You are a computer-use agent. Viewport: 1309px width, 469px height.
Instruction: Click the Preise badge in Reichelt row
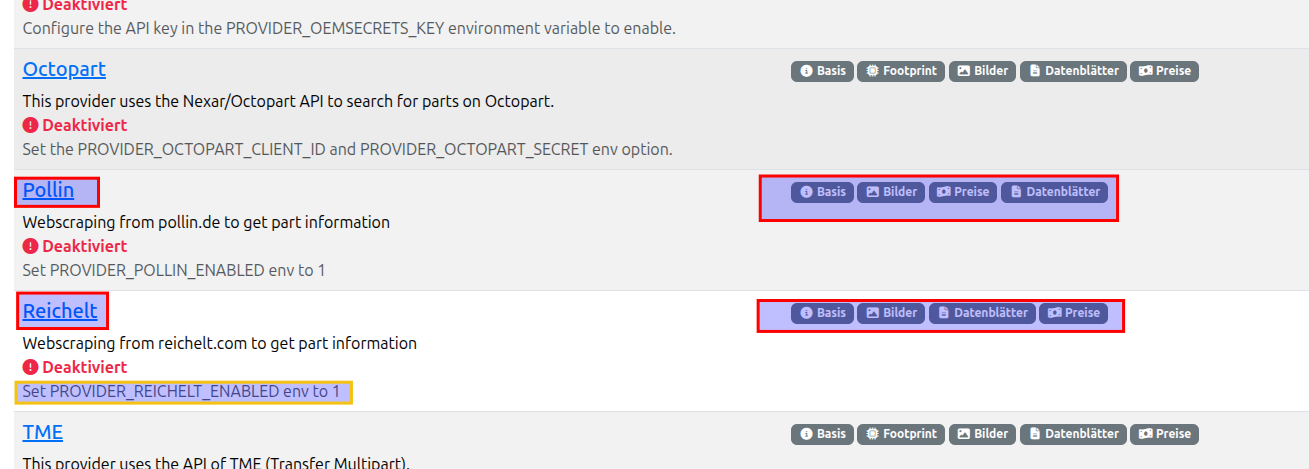pos(1074,313)
